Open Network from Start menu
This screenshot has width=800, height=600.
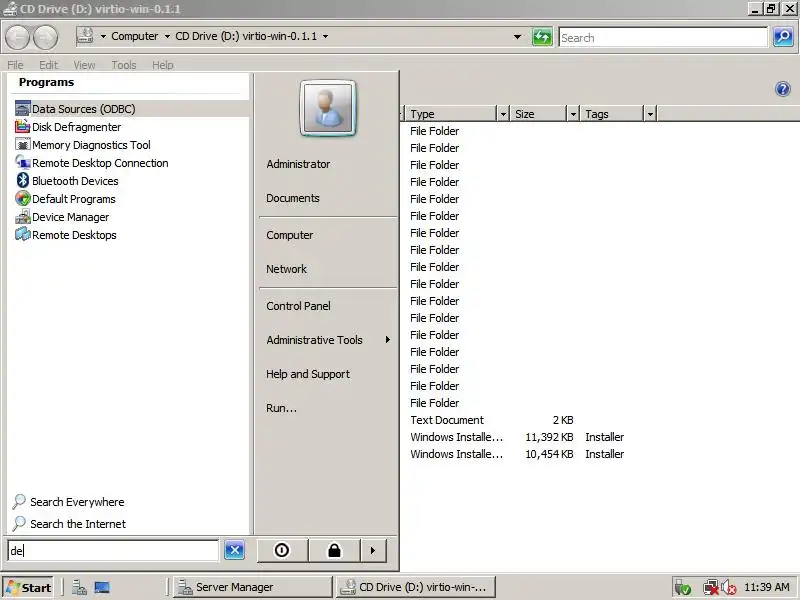[286, 269]
